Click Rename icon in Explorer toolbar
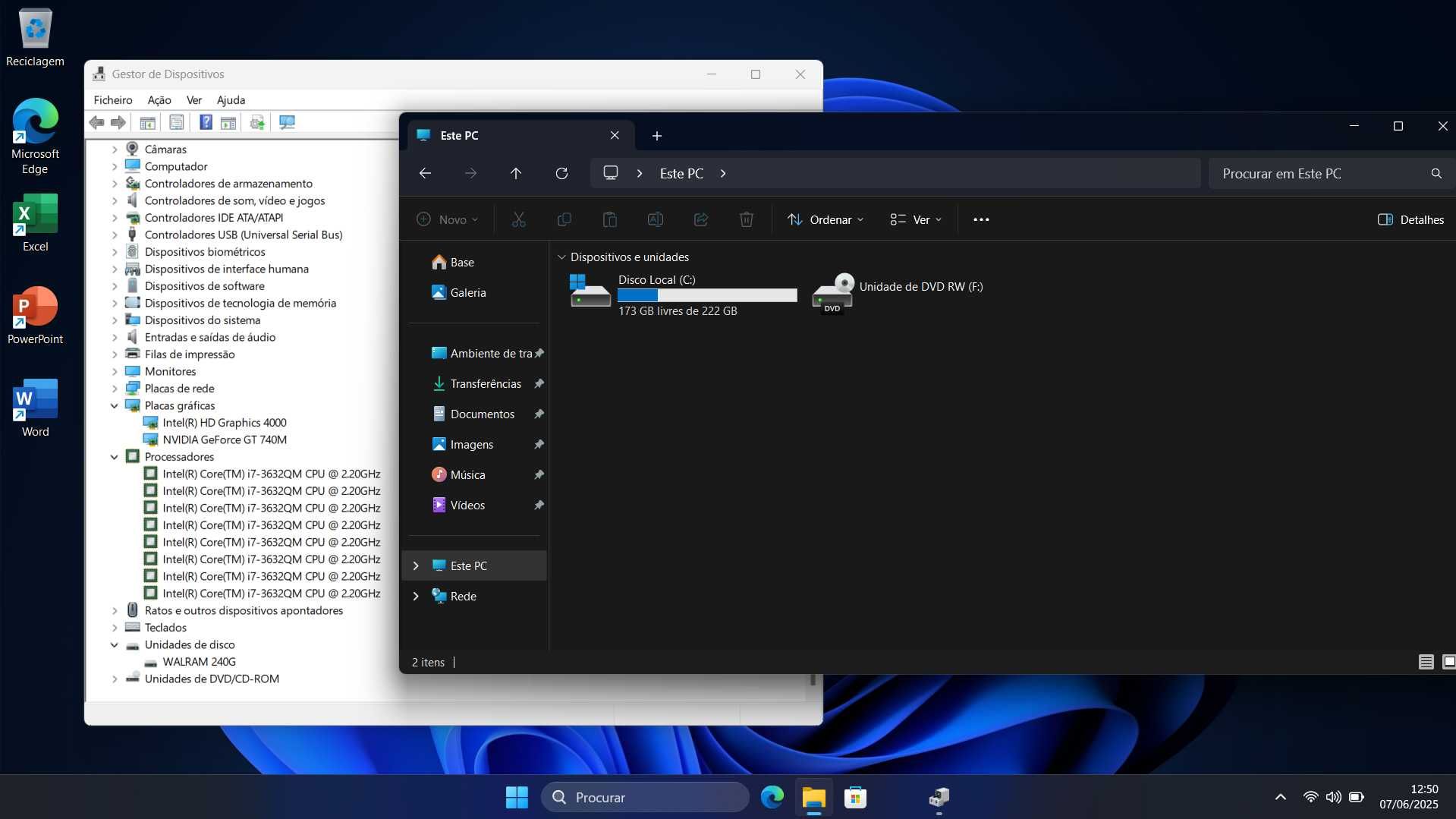Screen dimensions: 1456x819 [656, 219]
